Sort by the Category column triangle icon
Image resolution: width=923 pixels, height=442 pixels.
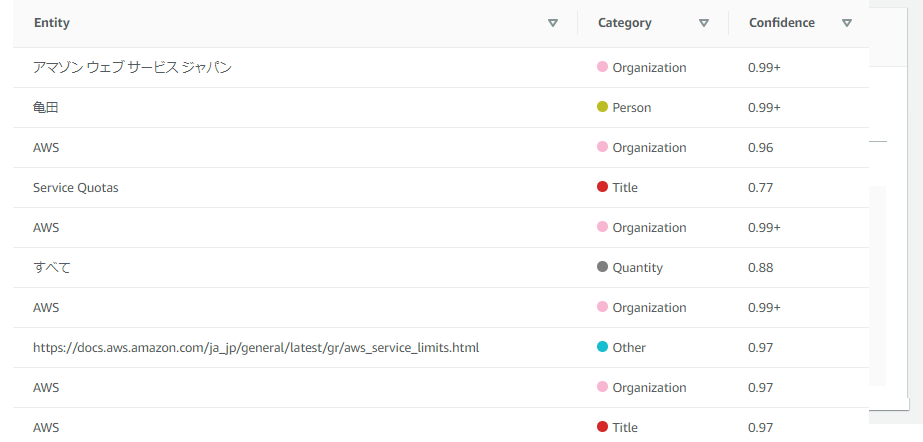point(703,23)
